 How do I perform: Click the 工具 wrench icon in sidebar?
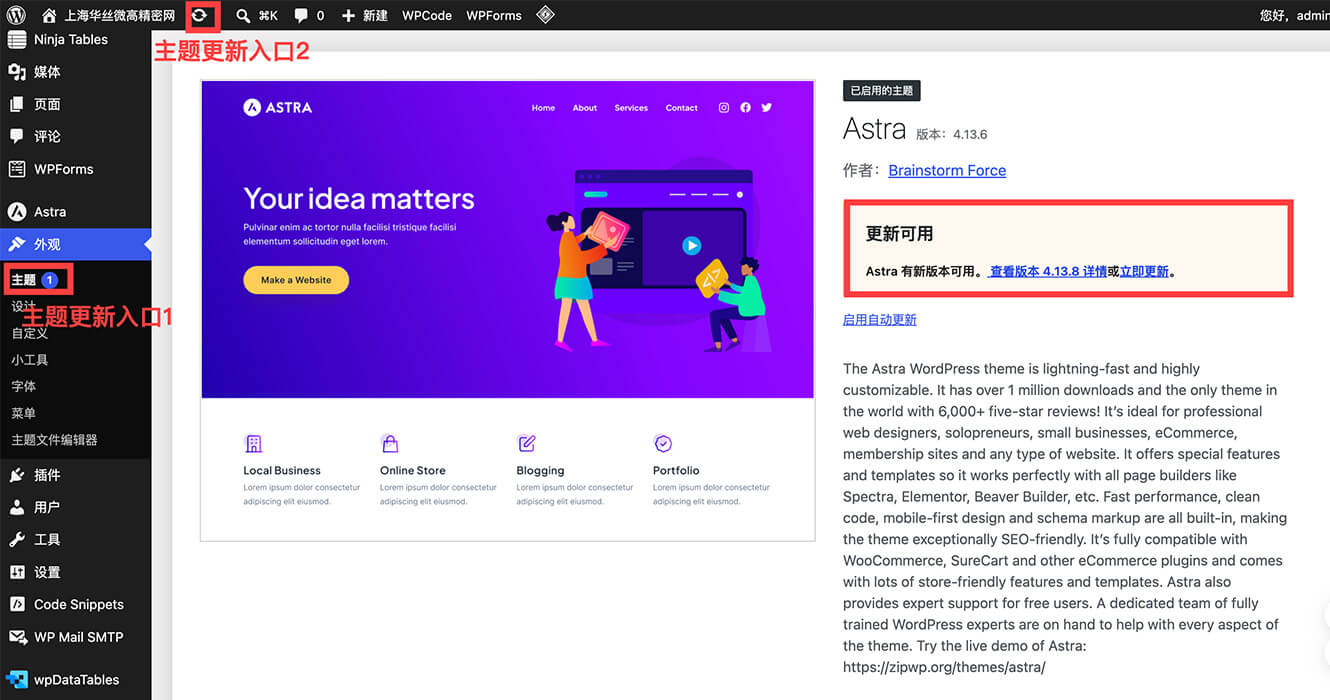pyautogui.click(x=17, y=539)
